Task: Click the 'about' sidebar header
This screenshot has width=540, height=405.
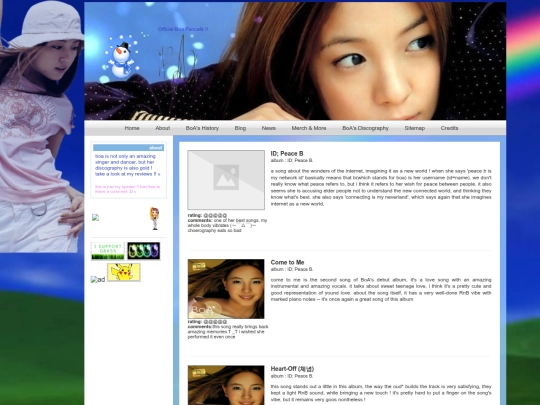Action: [x=128, y=148]
